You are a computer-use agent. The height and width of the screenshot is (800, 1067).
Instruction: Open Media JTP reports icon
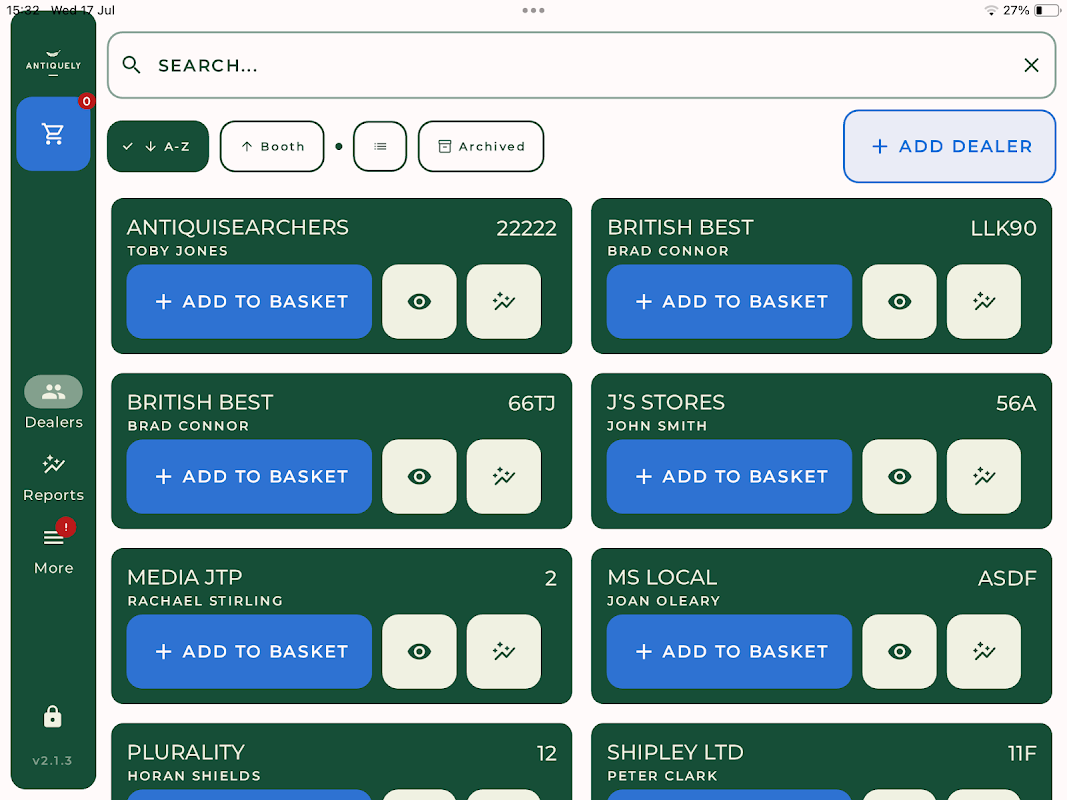pyautogui.click(x=504, y=651)
